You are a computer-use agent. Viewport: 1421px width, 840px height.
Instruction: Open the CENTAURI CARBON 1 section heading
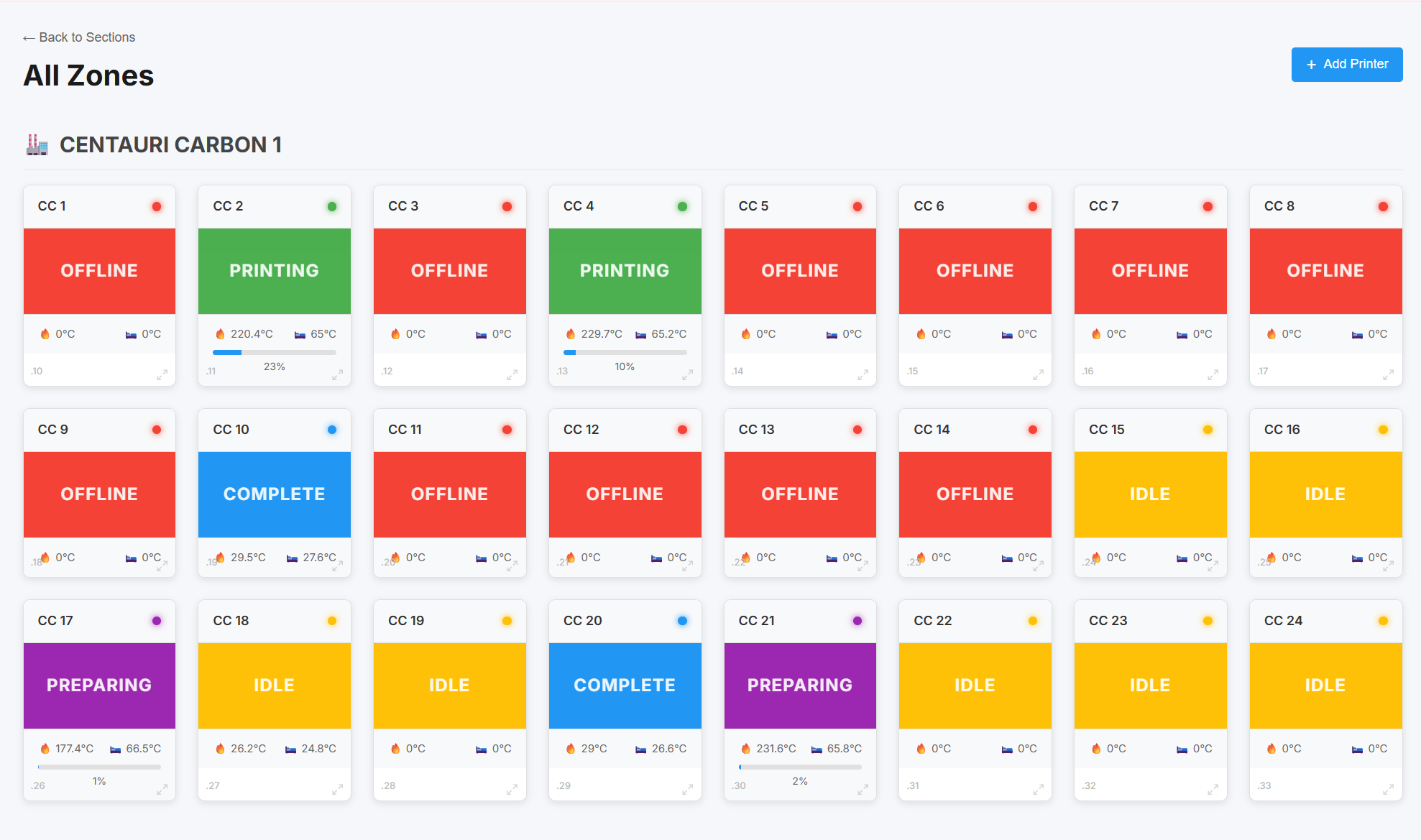170,144
